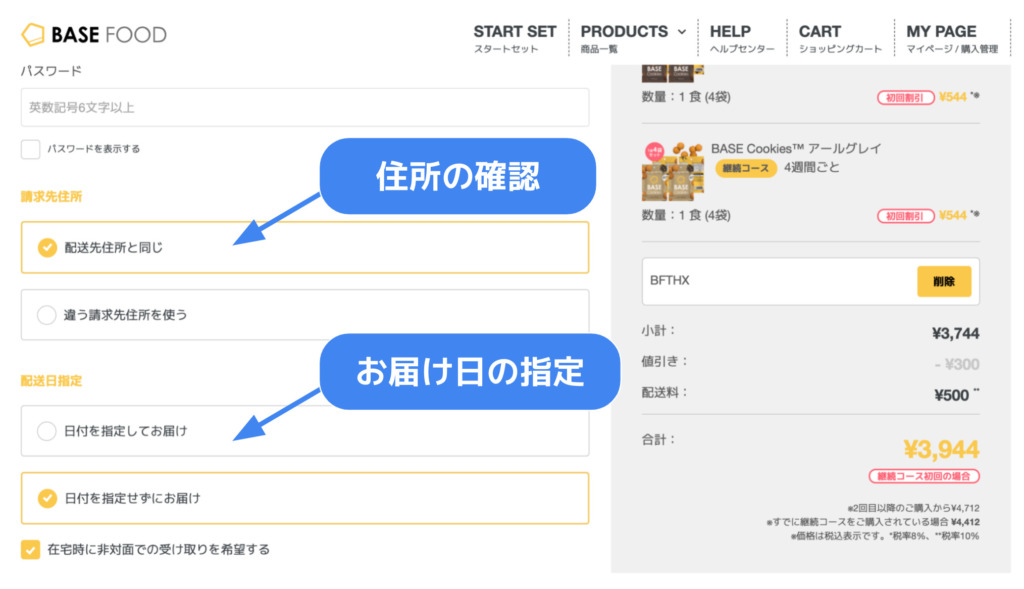This screenshot has height=589, width=1024.
Task: Click the 配送日指定 section heading
Action: (x=52, y=381)
